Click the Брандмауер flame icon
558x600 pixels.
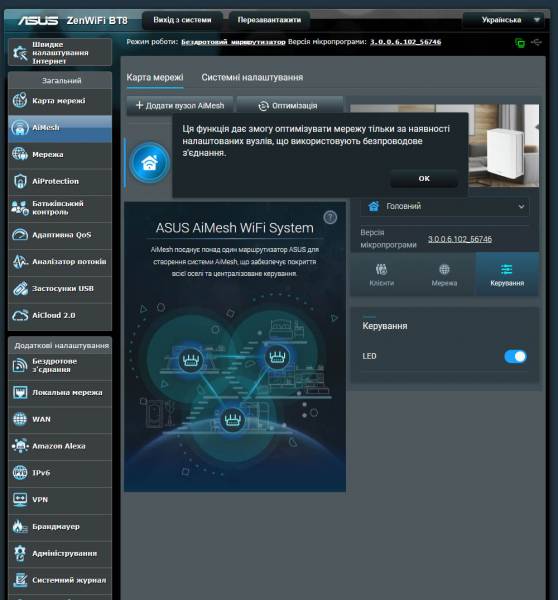(20, 527)
